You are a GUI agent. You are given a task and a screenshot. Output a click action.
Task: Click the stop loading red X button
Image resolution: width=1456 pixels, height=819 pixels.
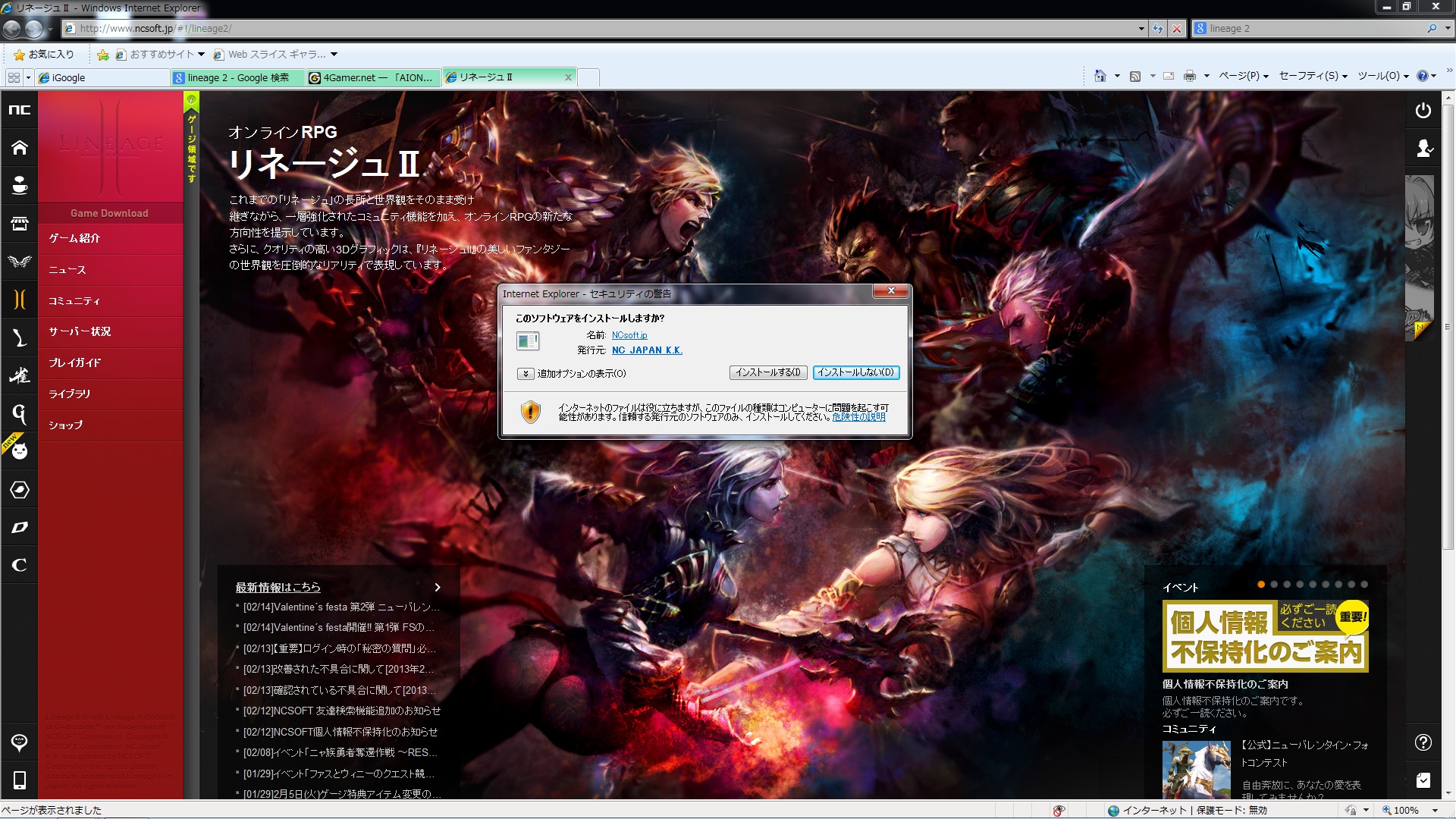coord(1177,29)
